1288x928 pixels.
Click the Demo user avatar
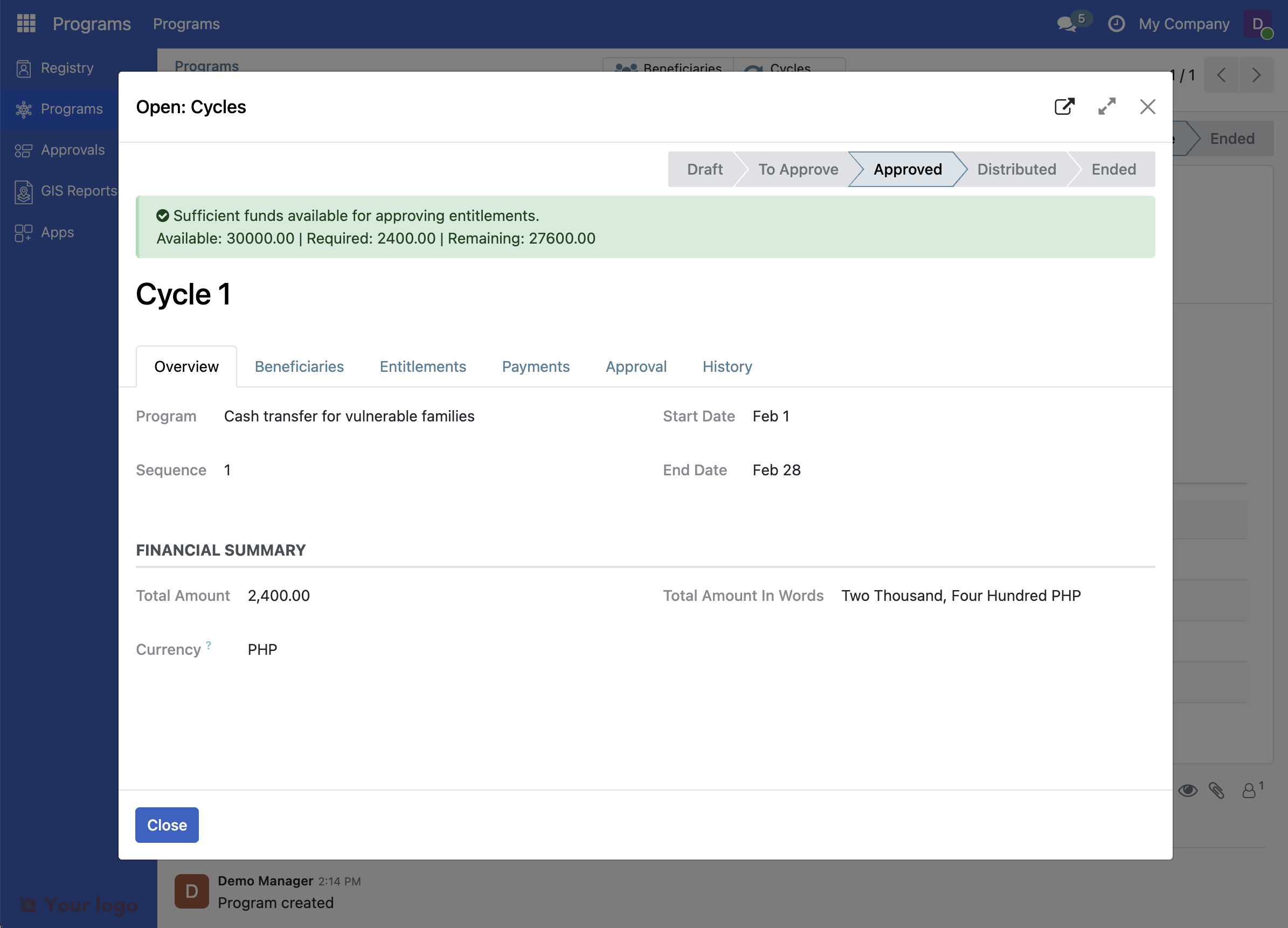pyautogui.click(x=1257, y=24)
